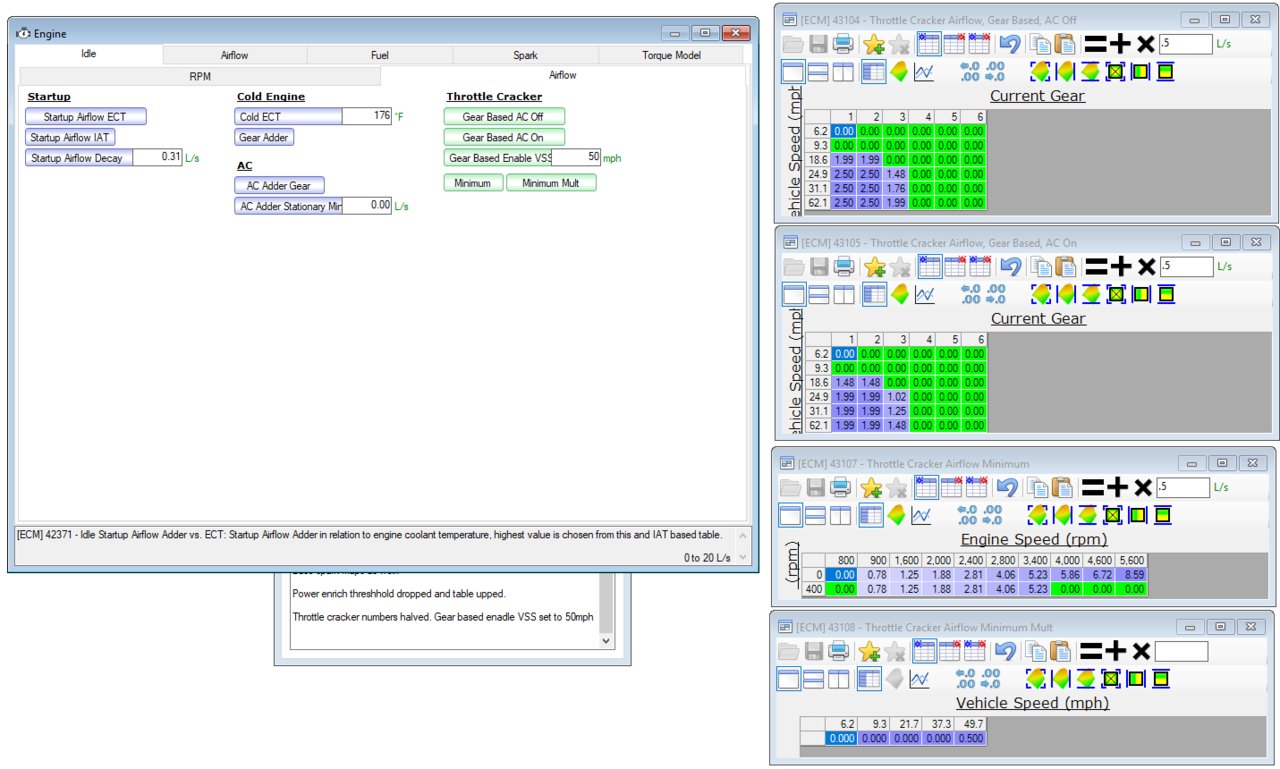1280x769 pixels.
Task: Edit the Cold ECT temperature field
Action: pyautogui.click(x=367, y=116)
